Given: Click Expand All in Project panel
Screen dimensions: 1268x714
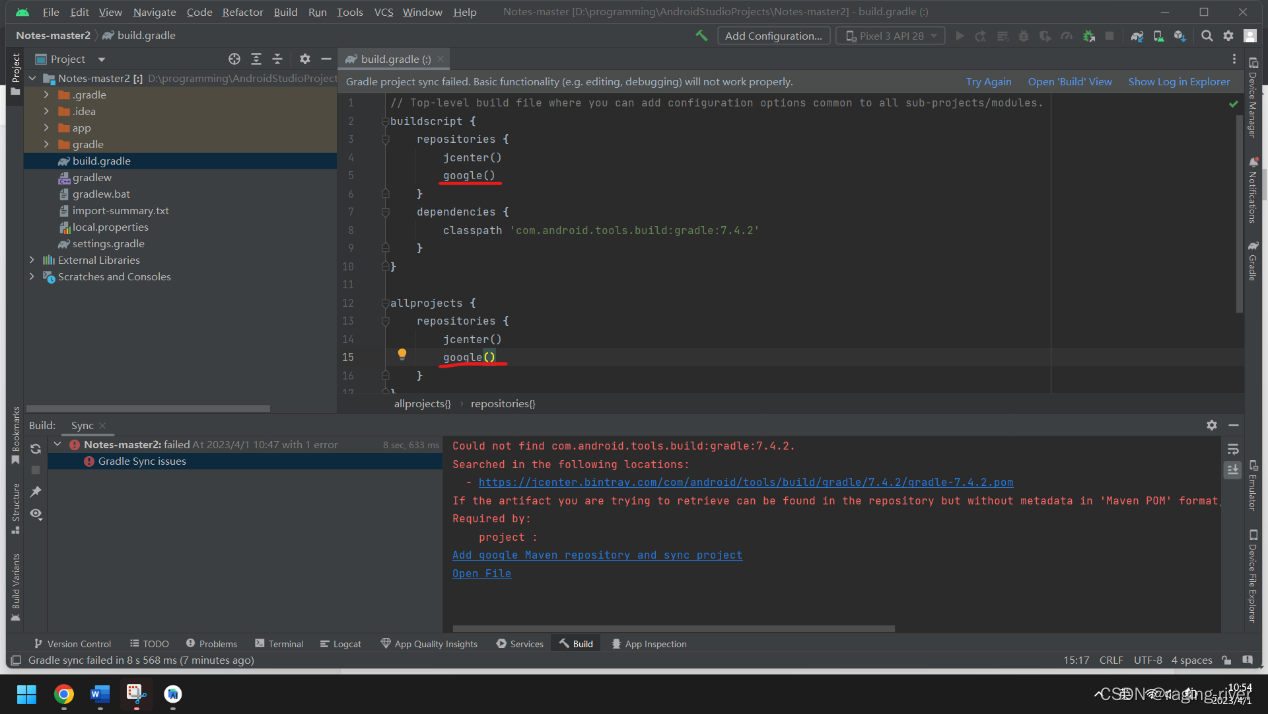Looking at the screenshot, I should point(256,59).
